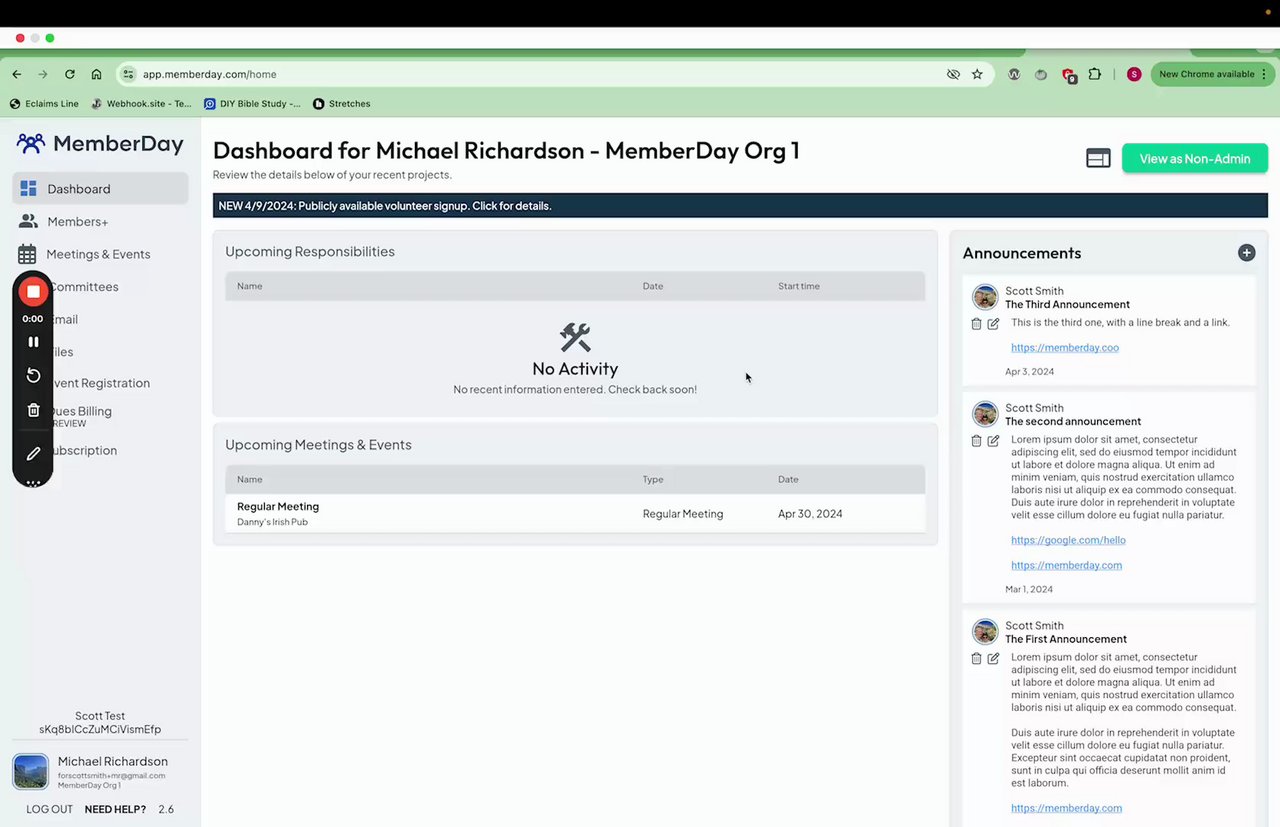Click the Apr 30, 2024 date cell

pos(810,514)
